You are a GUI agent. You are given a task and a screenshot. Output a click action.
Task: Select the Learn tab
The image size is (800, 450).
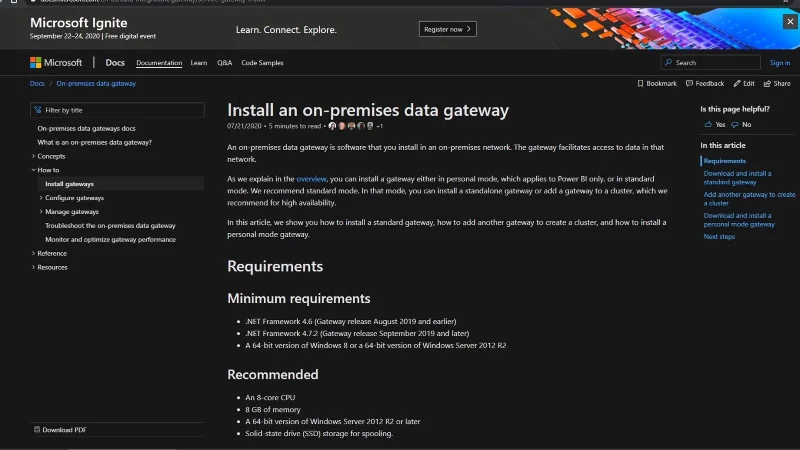click(198, 63)
